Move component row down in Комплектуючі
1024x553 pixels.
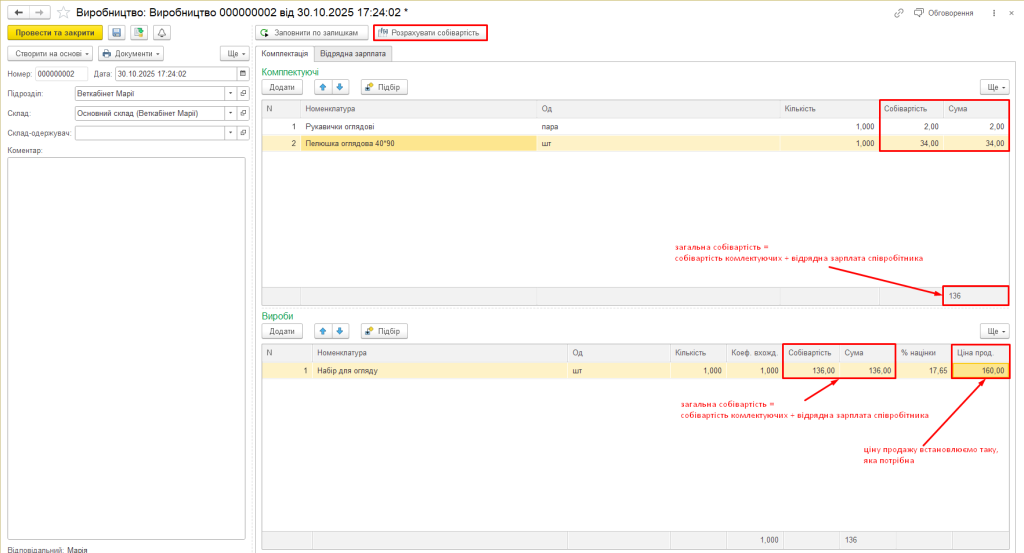pos(340,87)
